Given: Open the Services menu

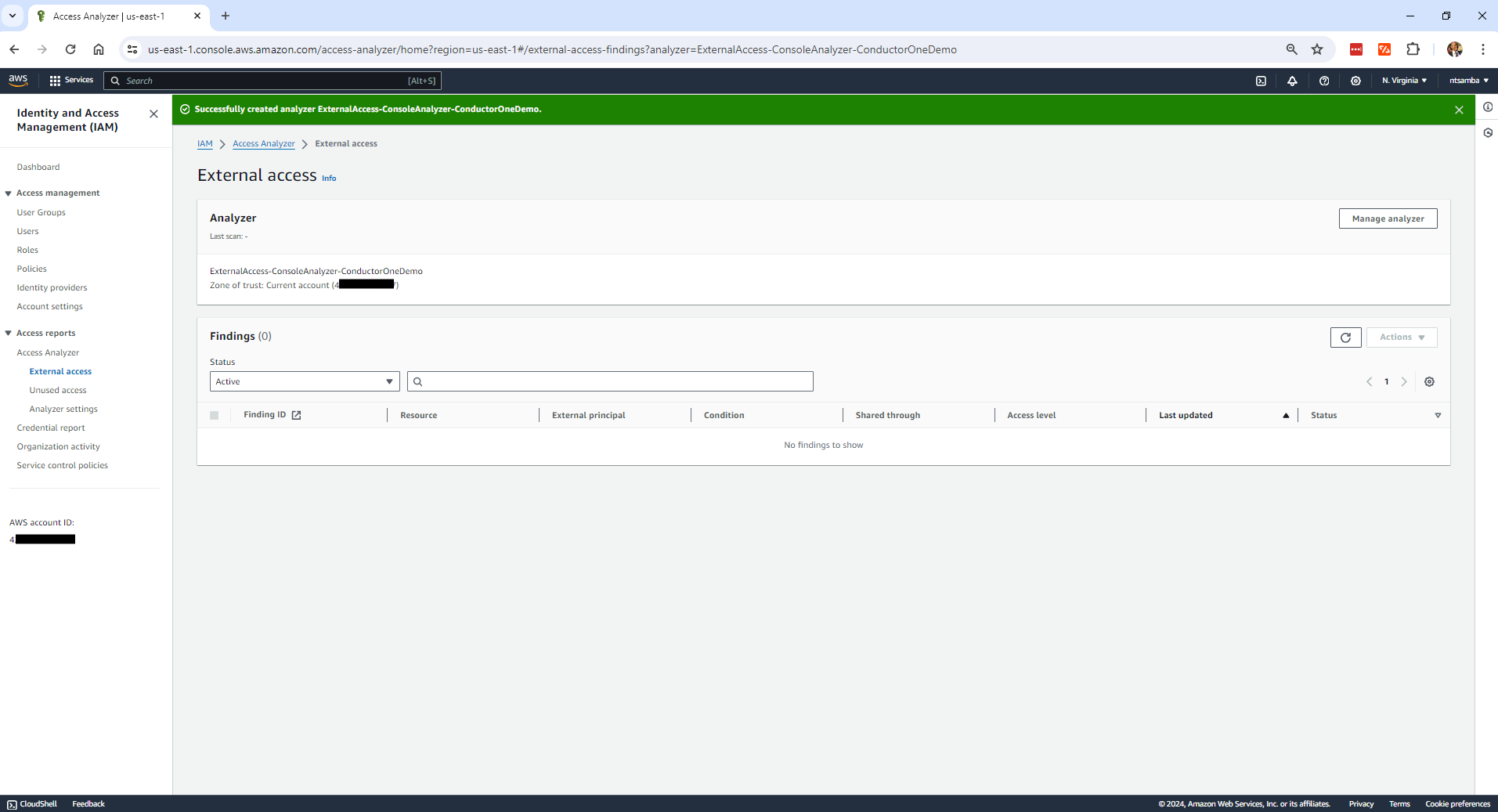Looking at the screenshot, I should (71, 80).
